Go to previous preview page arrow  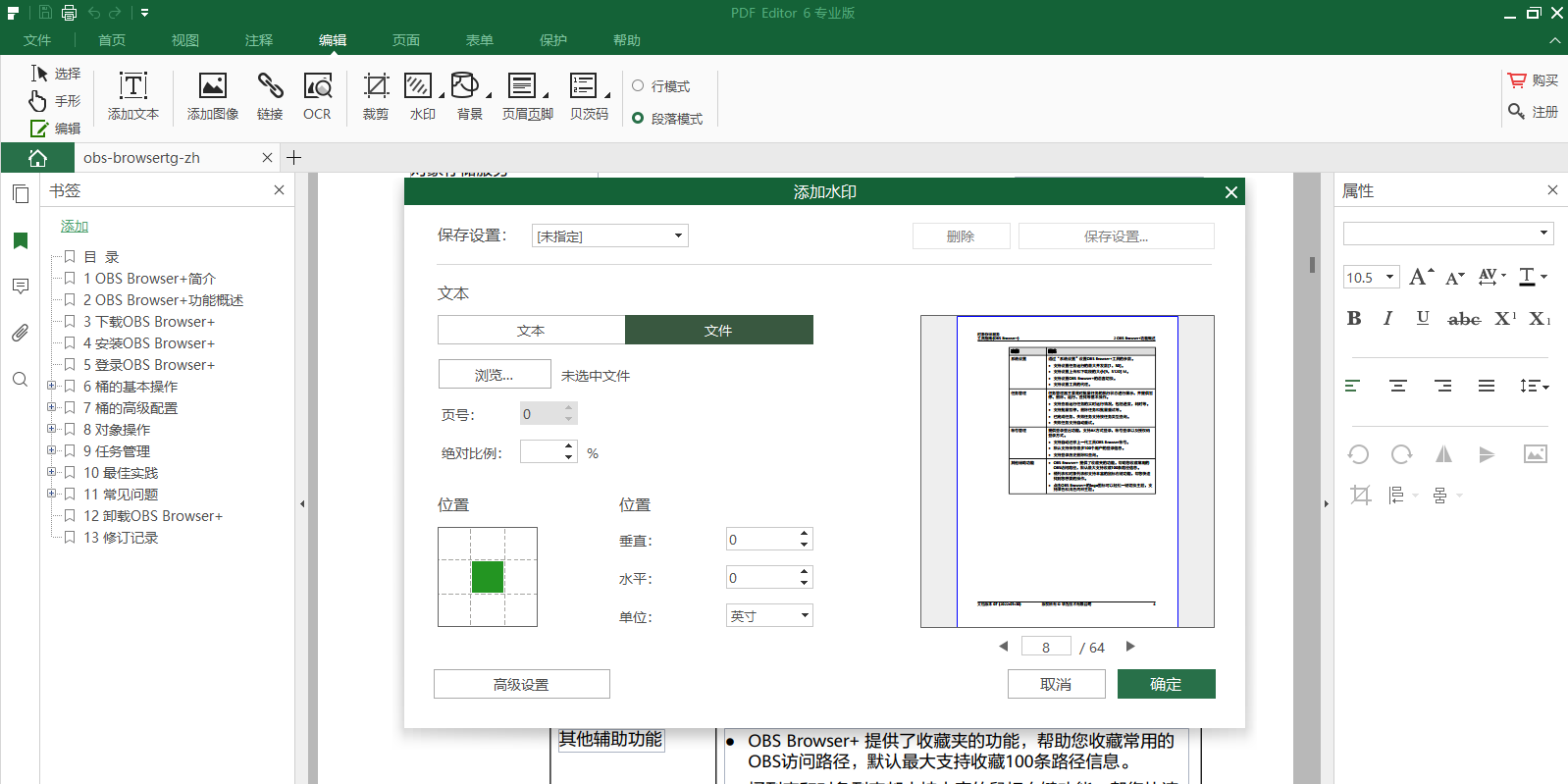tap(1003, 646)
